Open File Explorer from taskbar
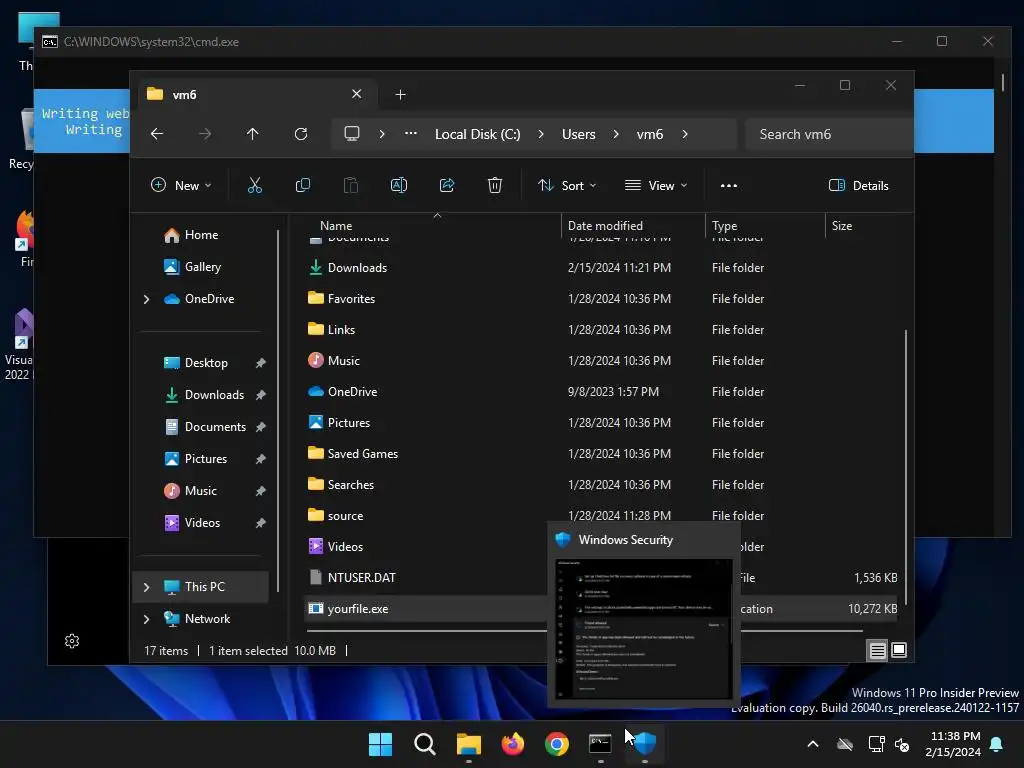Viewport: 1024px width, 768px height. tap(468, 744)
